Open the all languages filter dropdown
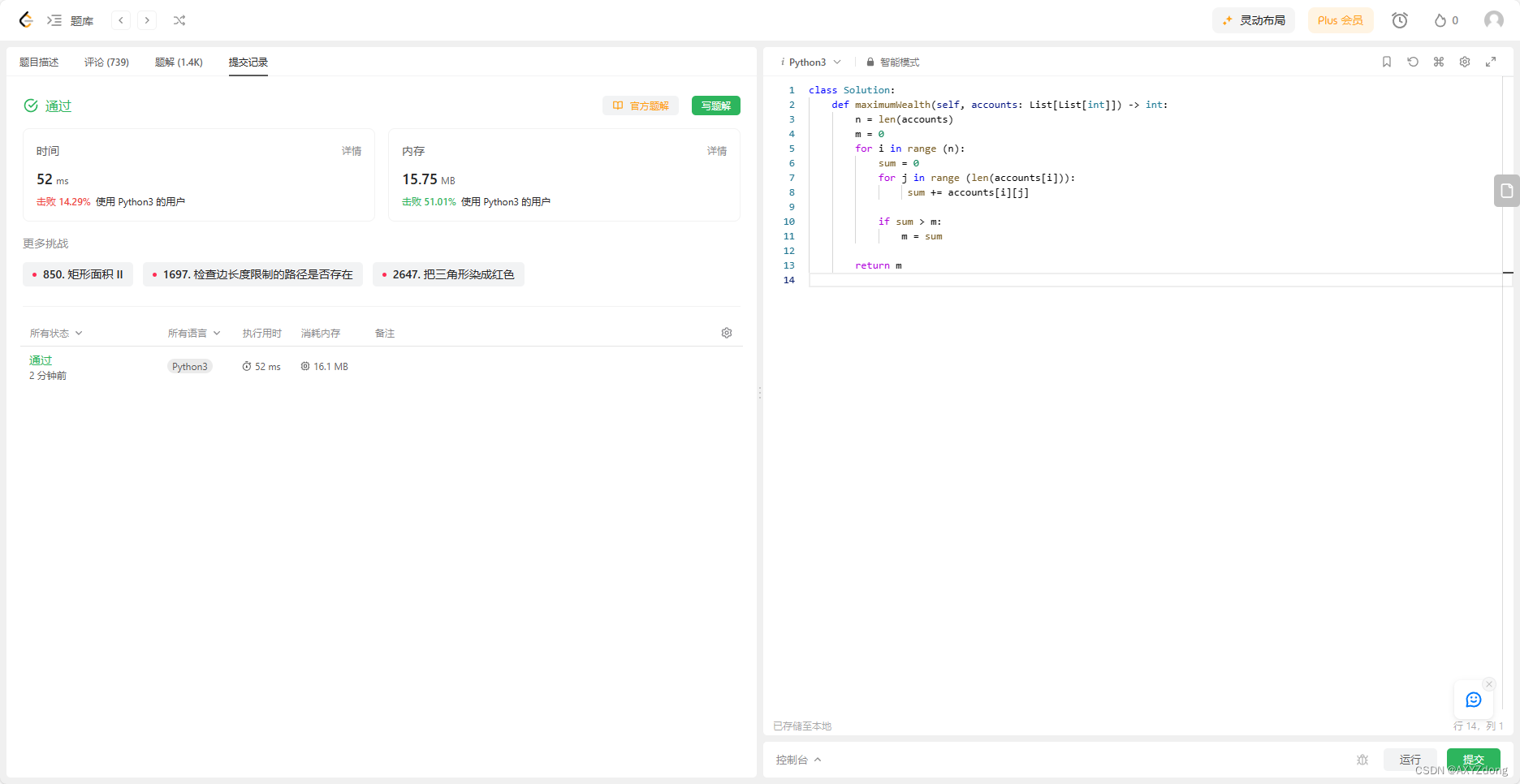Image resolution: width=1520 pixels, height=784 pixels. (194, 333)
